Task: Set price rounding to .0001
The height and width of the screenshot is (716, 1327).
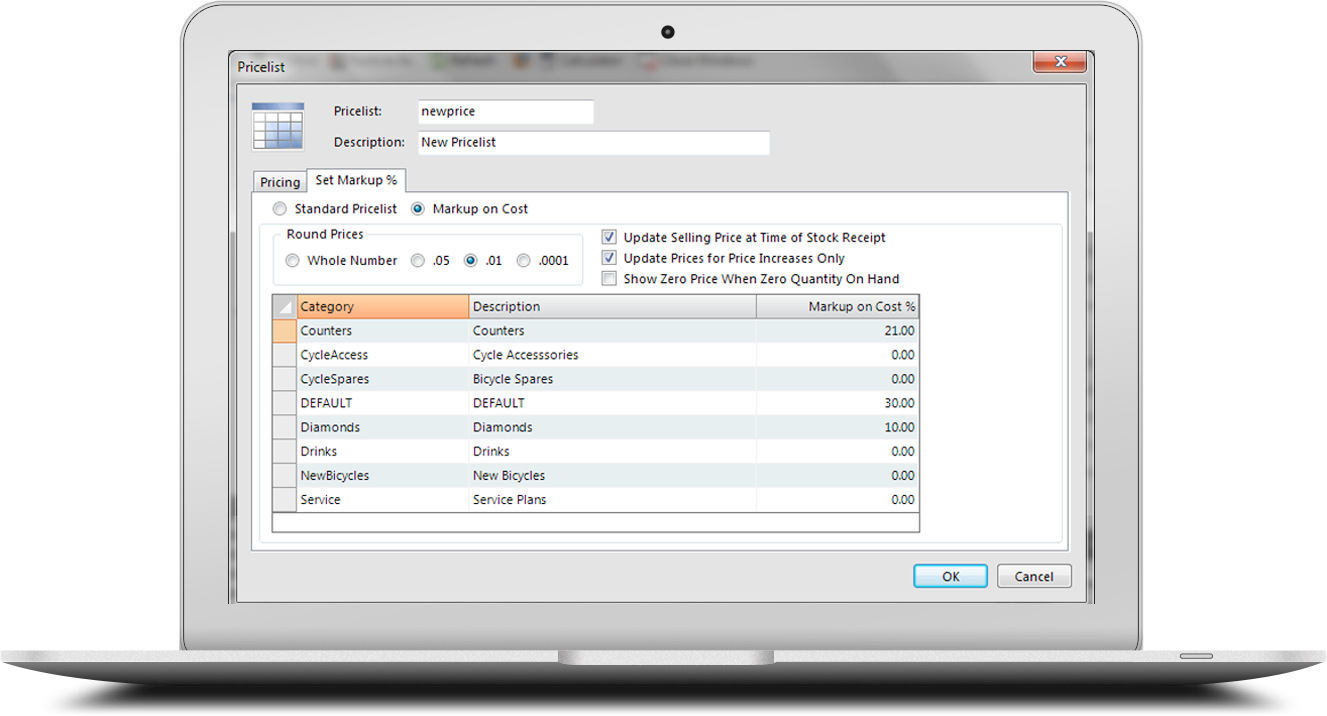Action: point(524,261)
